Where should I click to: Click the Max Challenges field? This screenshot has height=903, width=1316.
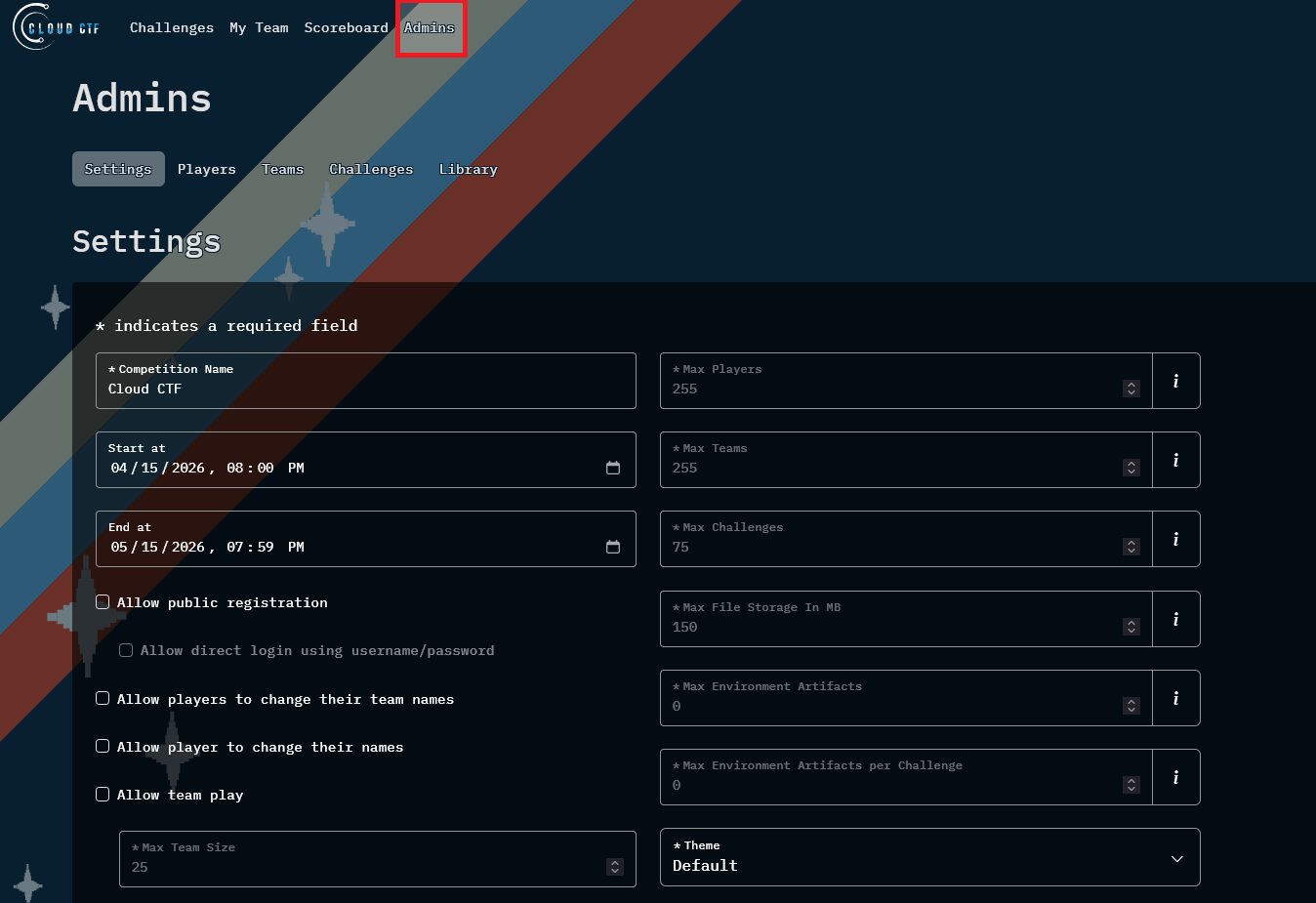click(x=906, y=539)
